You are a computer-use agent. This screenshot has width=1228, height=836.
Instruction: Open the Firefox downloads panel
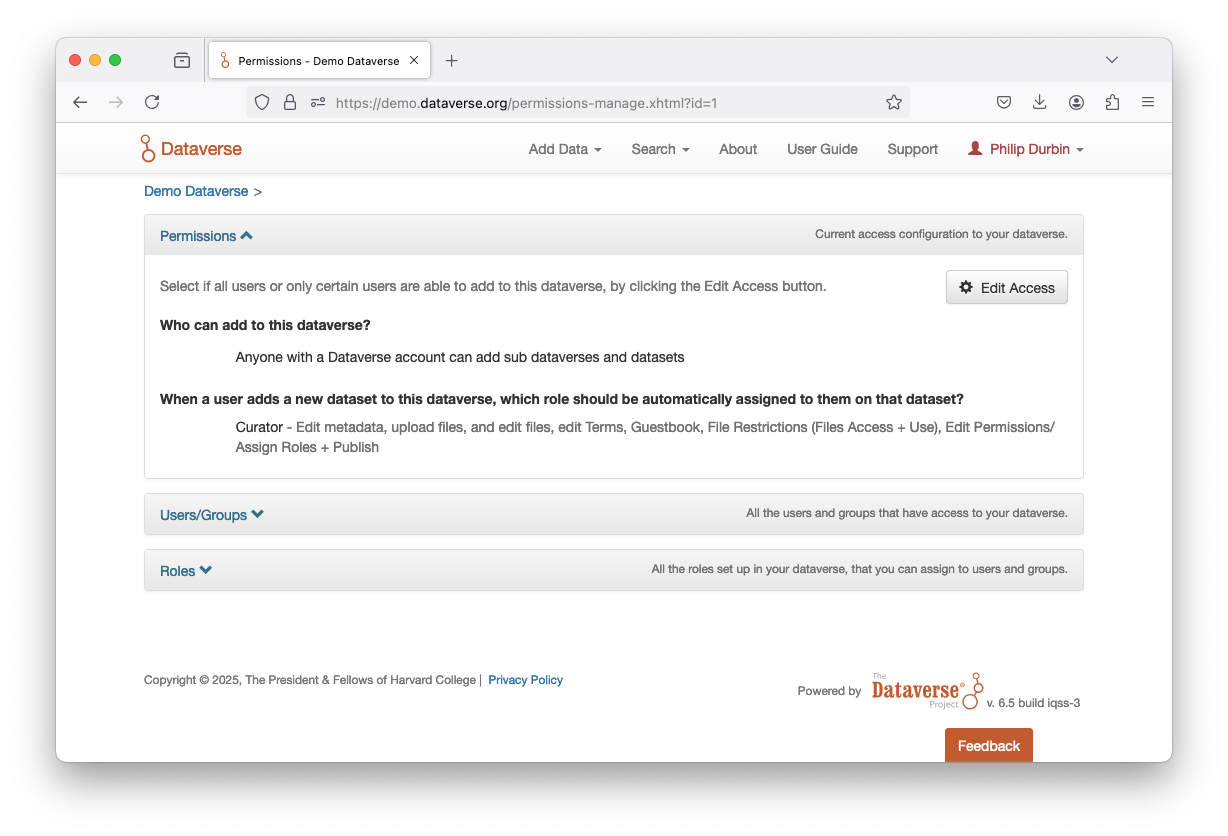coord(1040,102)
